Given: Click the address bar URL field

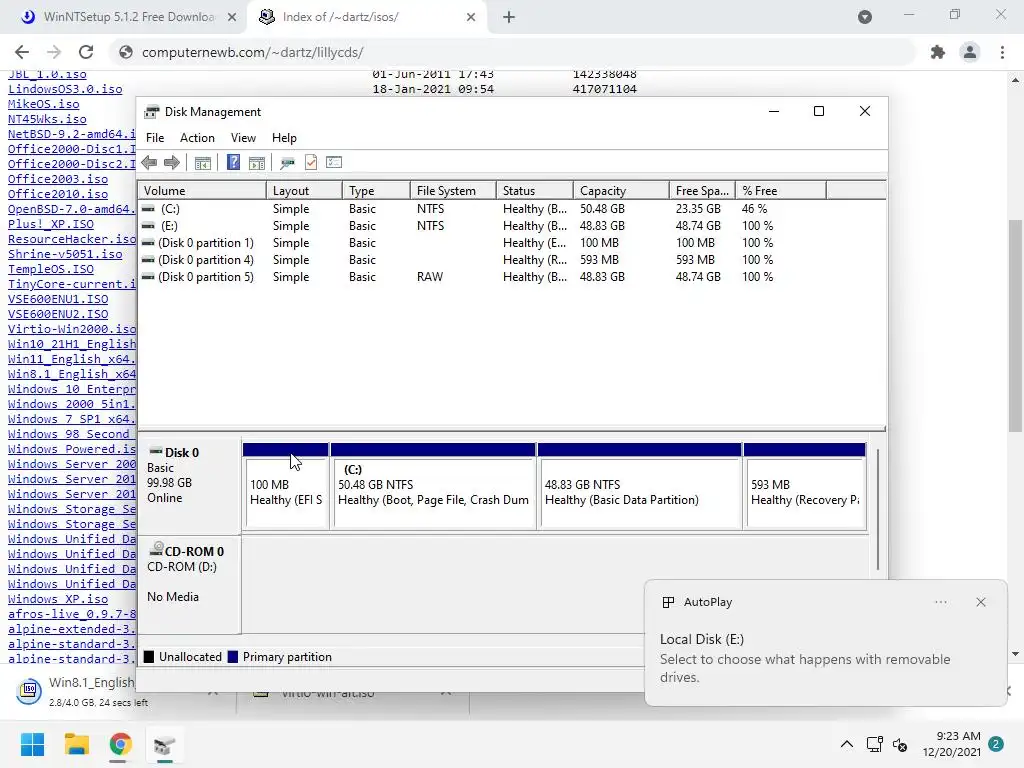Looking at the screenshot, I should (x=516, y=52).
